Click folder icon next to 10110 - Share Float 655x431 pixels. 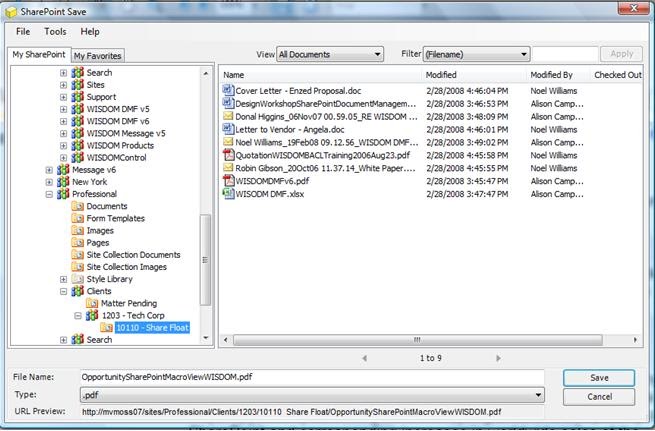[x=107, y=327]
